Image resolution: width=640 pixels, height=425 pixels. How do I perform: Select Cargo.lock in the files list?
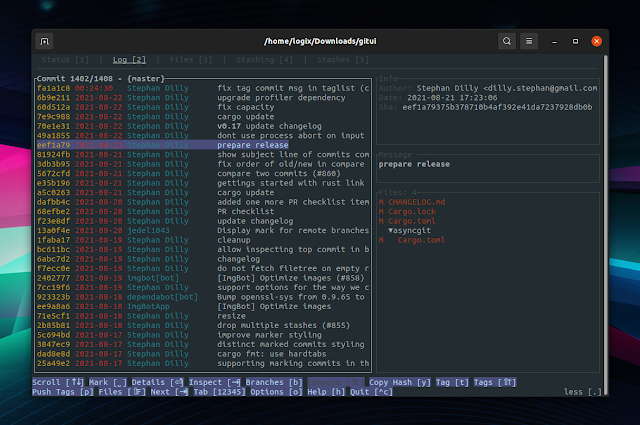(414, 211)
